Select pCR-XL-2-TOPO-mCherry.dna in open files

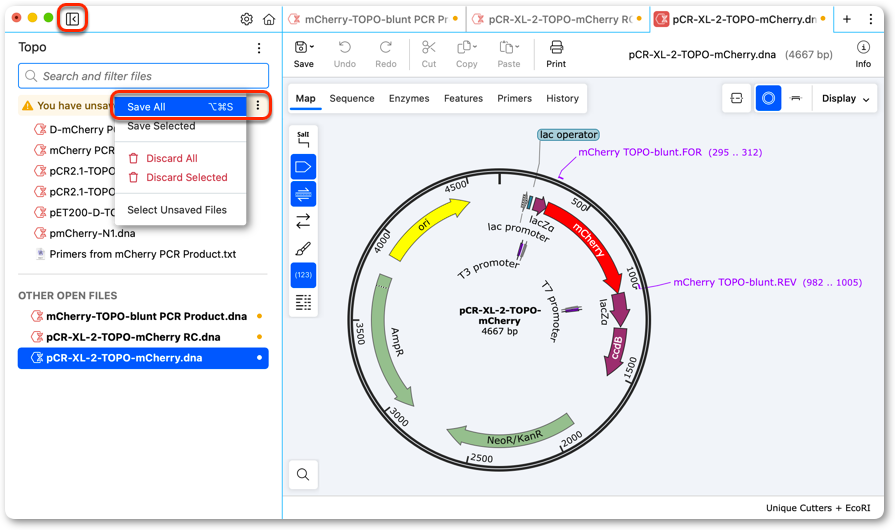coord(143,358)
